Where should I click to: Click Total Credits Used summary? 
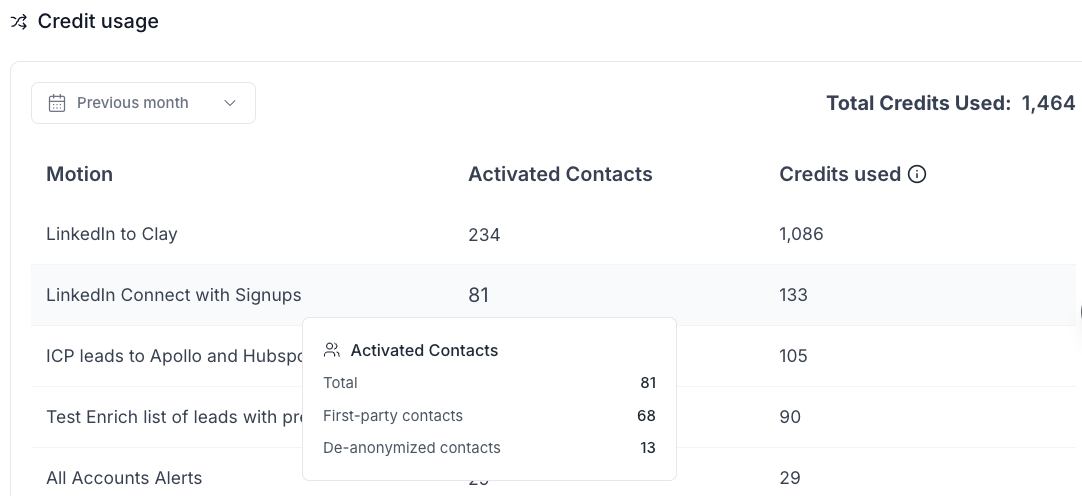coord(950,103)
